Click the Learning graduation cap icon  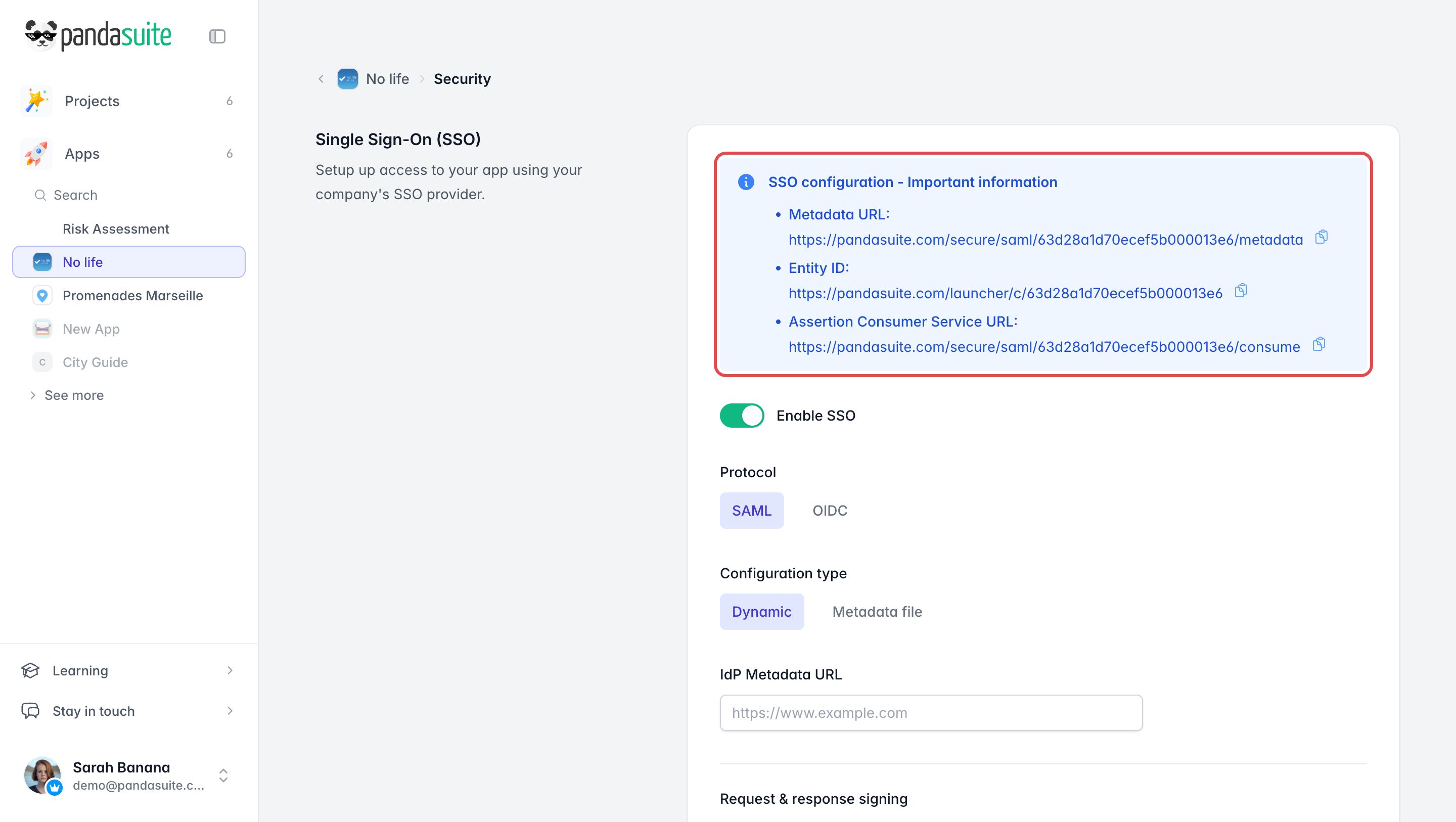coord(30,670)
